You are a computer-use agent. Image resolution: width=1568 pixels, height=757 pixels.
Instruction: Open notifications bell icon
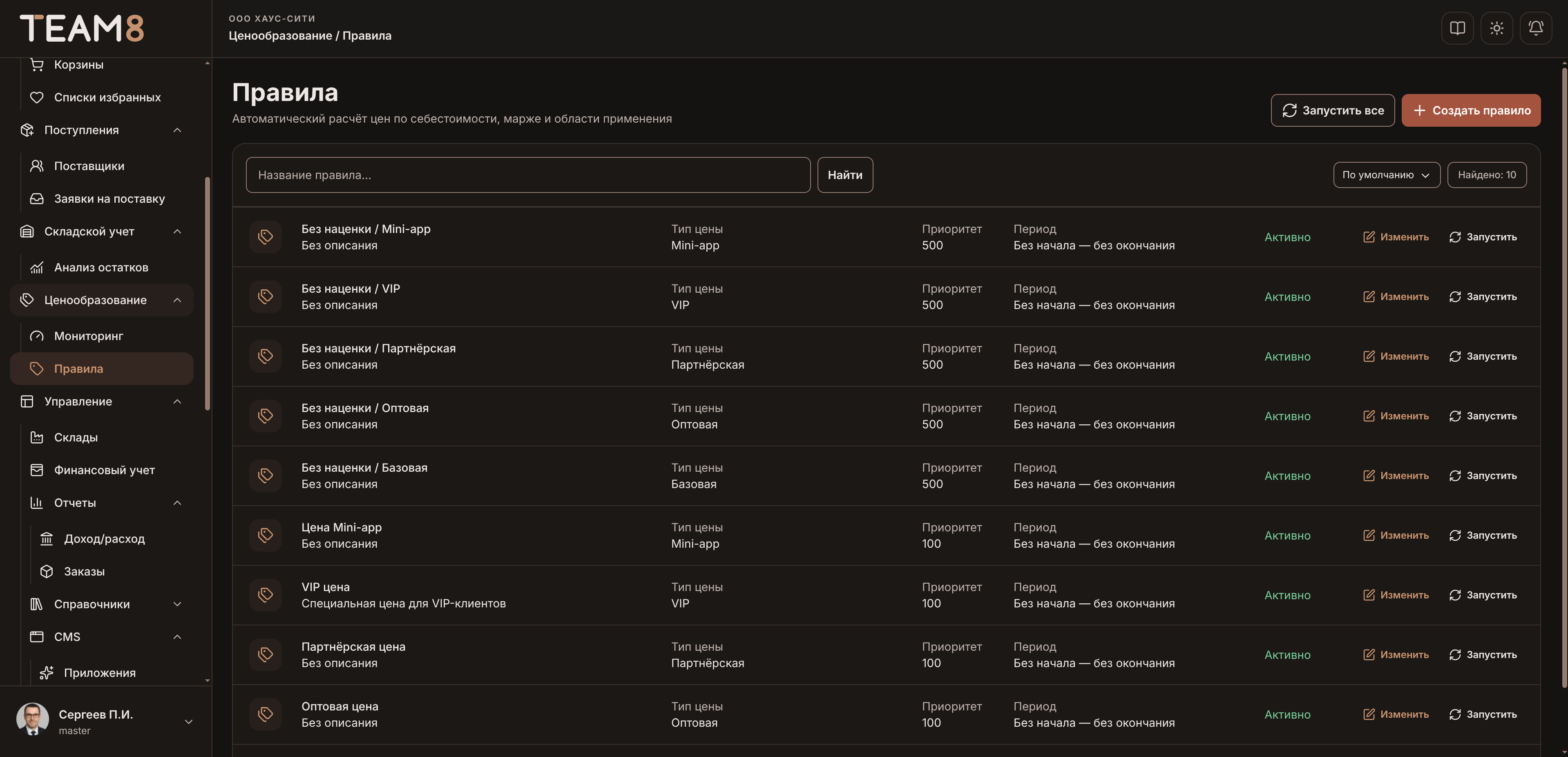tap(1536, 28)
